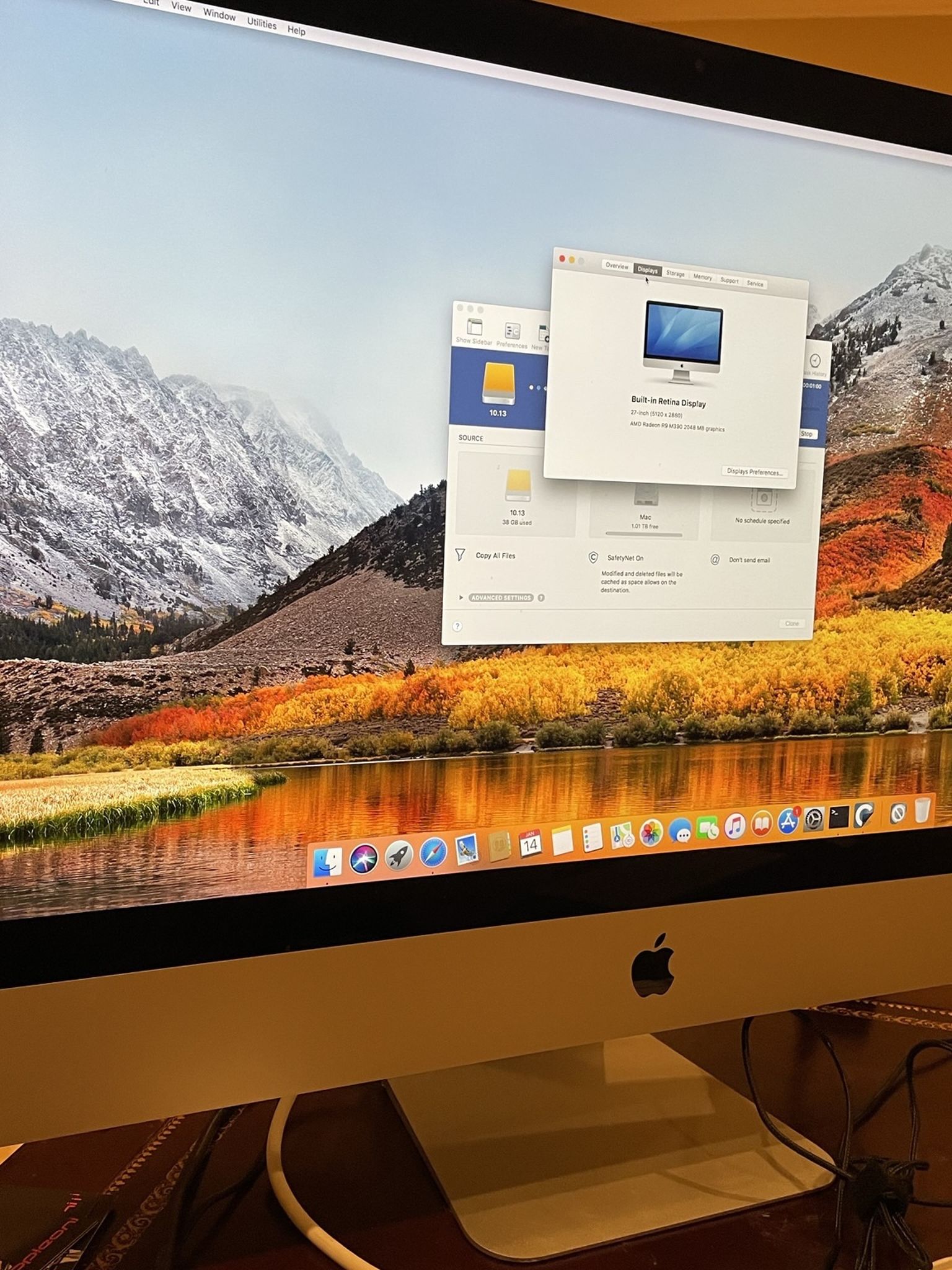This screenshot has width=952, height=1270.
Task: Close the About This Mac window
Action: 562,258
